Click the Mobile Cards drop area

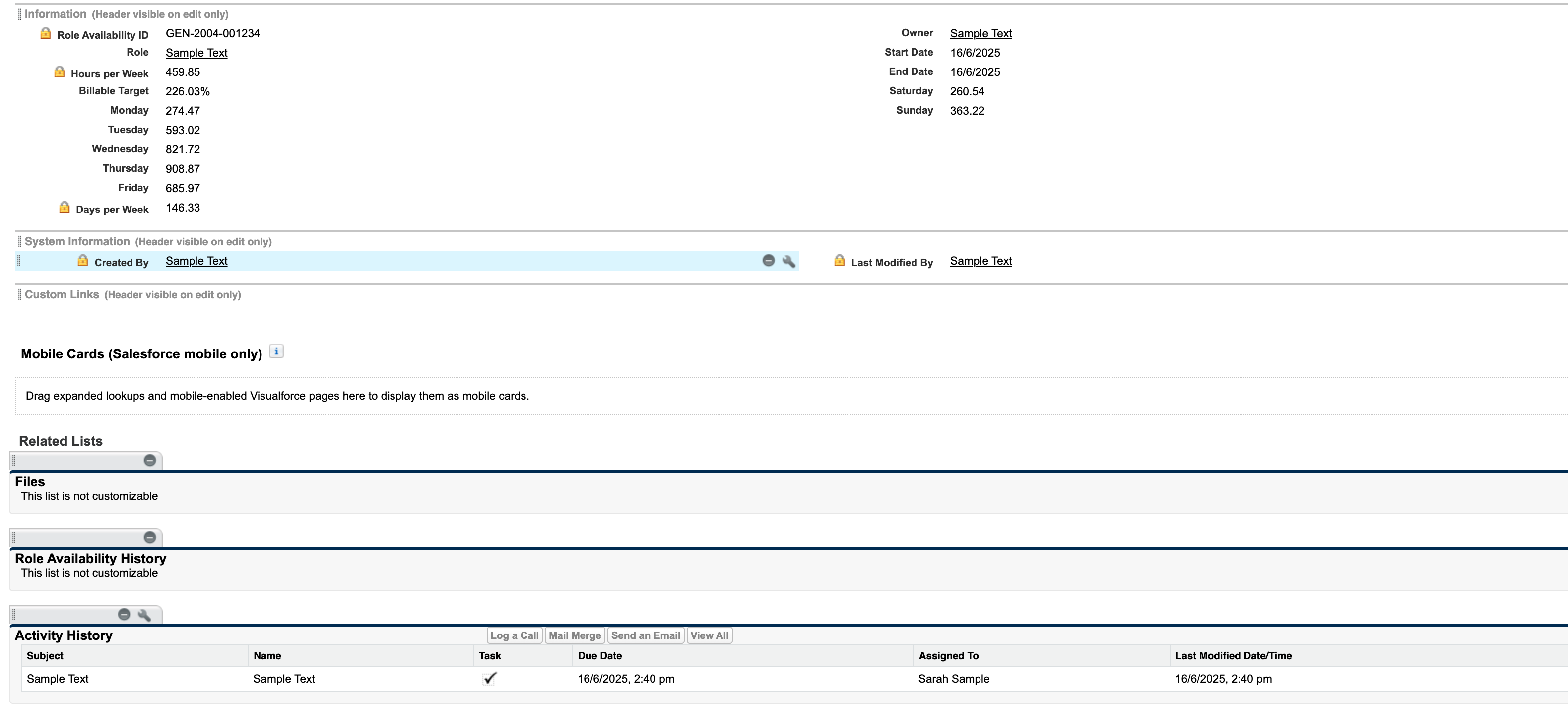[791, 396]
